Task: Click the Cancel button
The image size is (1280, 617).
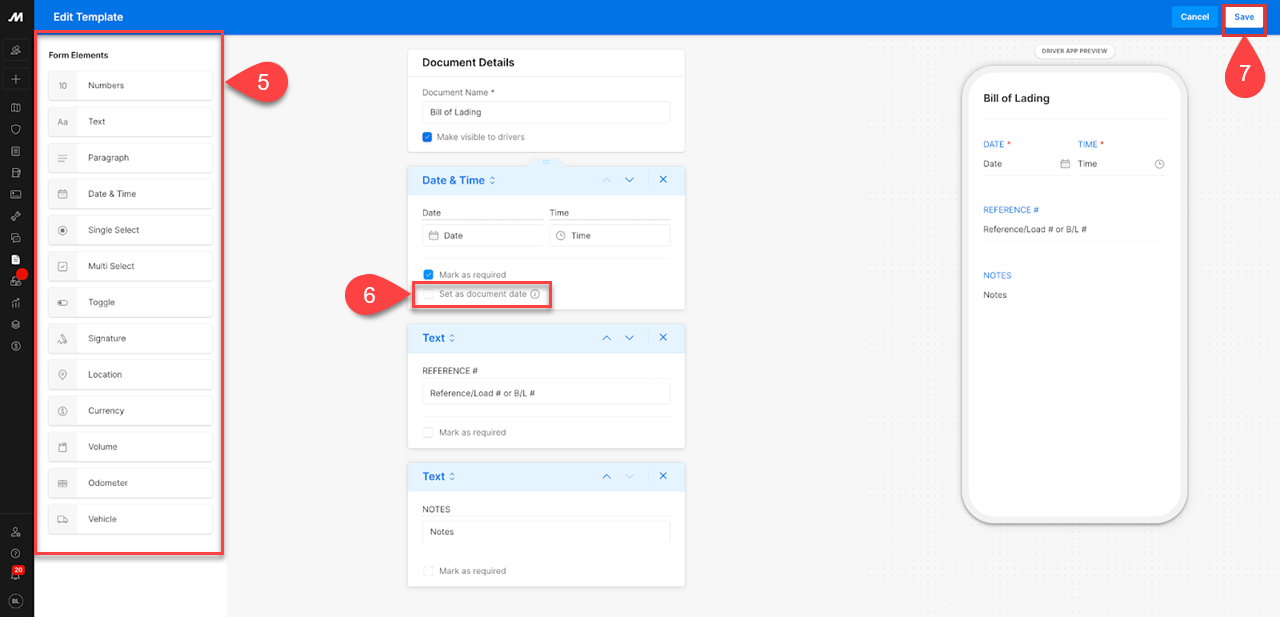Action: [1195, 17]
